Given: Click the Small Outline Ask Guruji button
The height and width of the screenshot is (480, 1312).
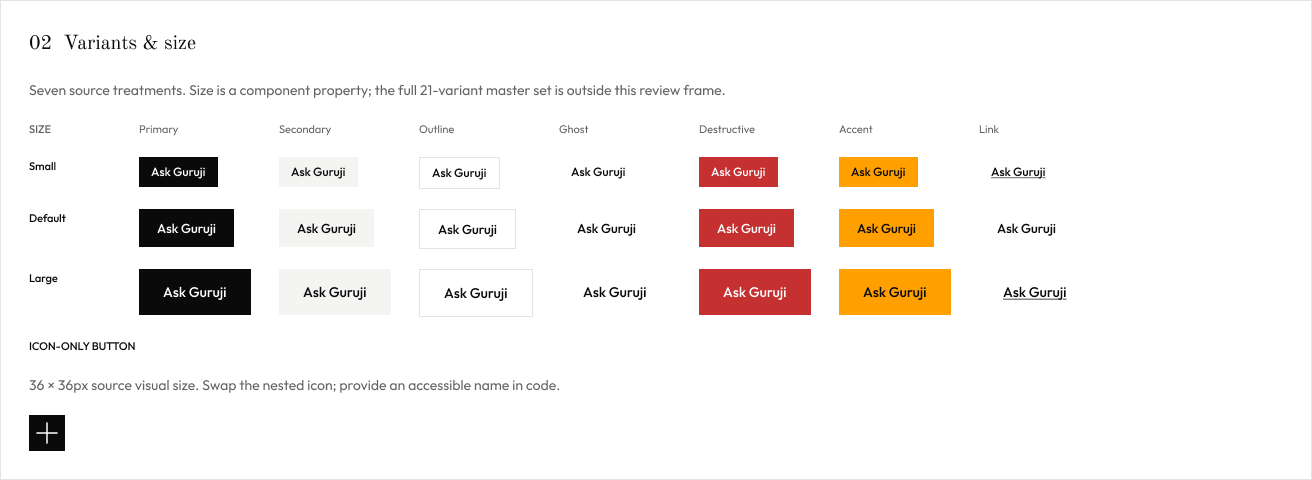Looking at the screenshot, I should (459, 173).
